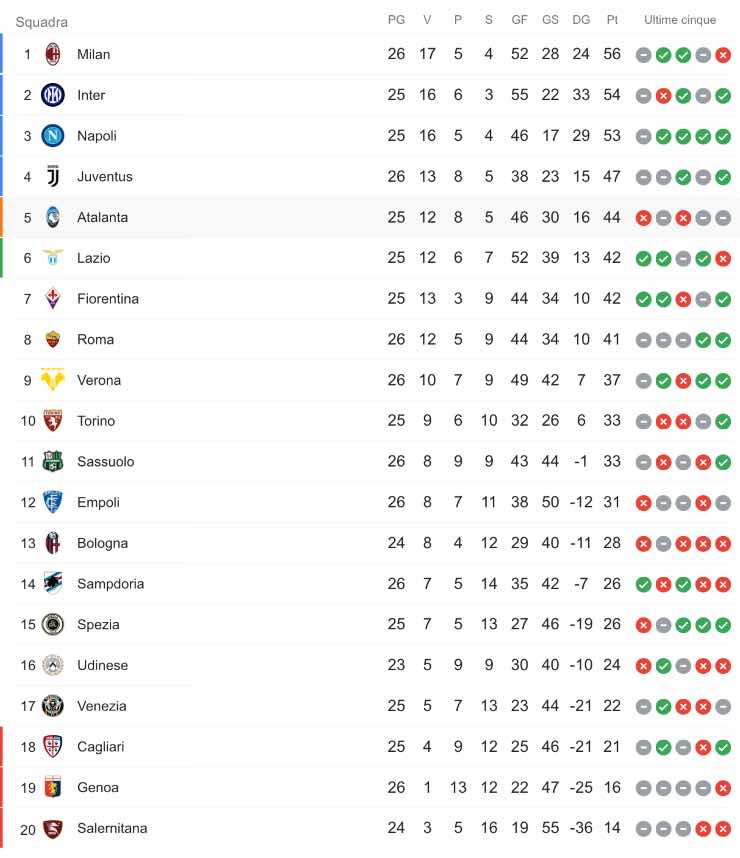740x858 pixels.
Task: Click the Pt column header
Action: pos(612,20)
